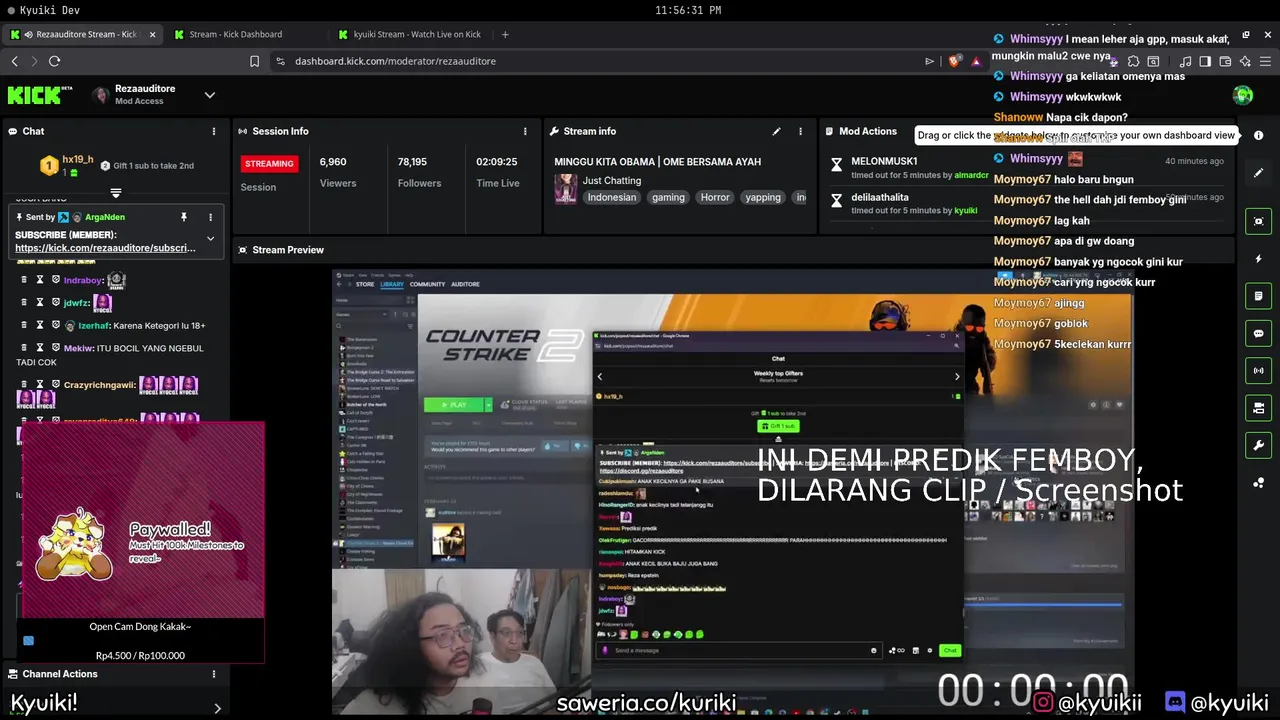Click the 6,960 viewers count
This screenshot has height=720, width=1280.
[333, 162]
